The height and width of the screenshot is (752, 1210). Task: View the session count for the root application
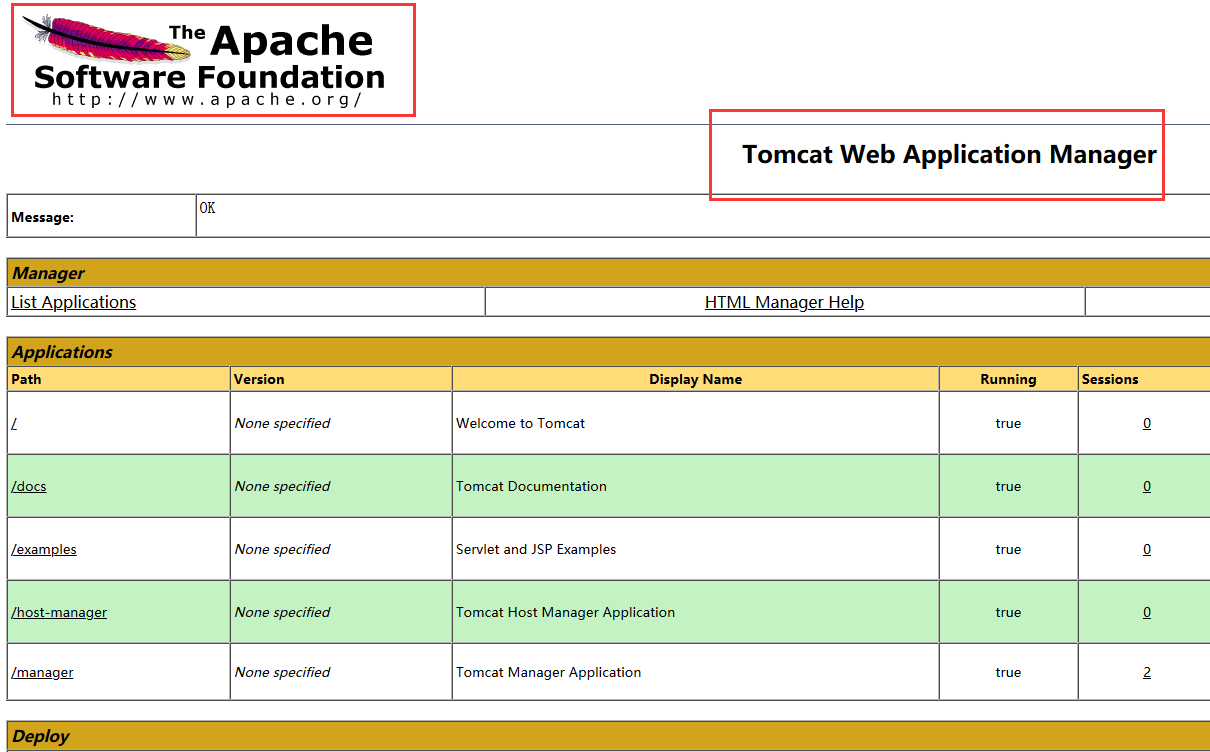pyautogui.click(x=1147, y=423)
